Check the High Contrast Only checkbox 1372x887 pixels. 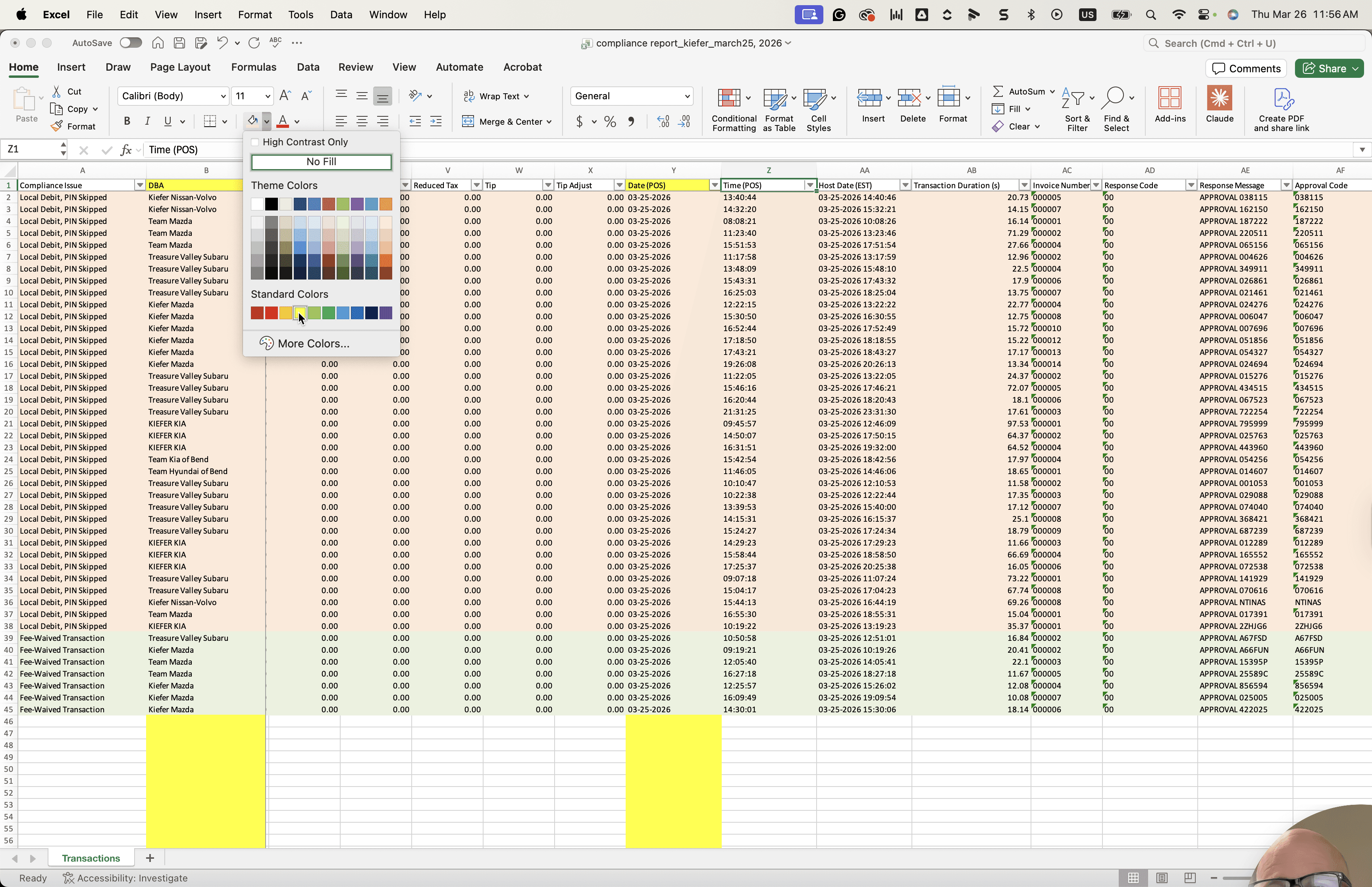pyautogui.click(x=255, y=142)
